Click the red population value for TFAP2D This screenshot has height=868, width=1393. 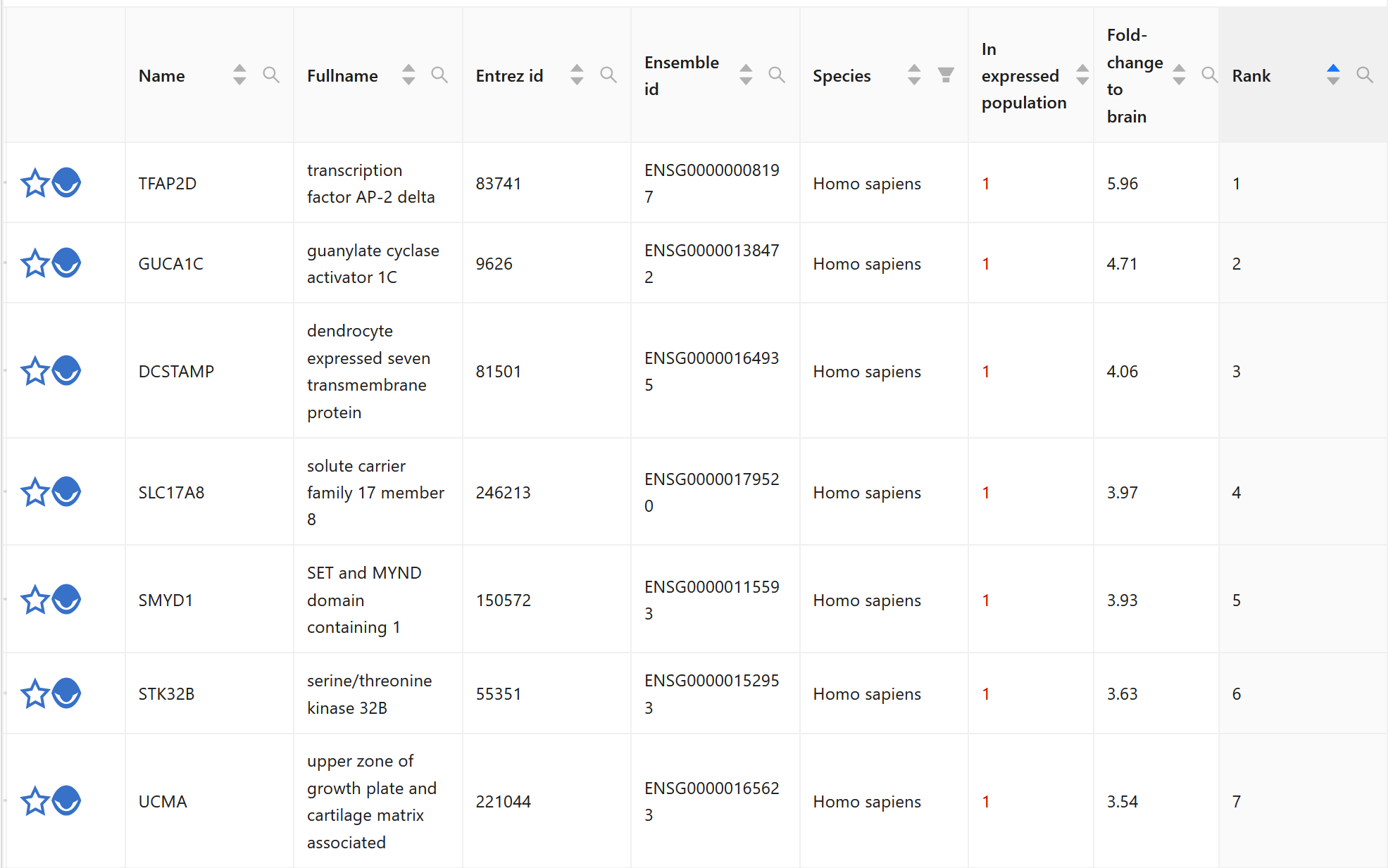(986, 184)
